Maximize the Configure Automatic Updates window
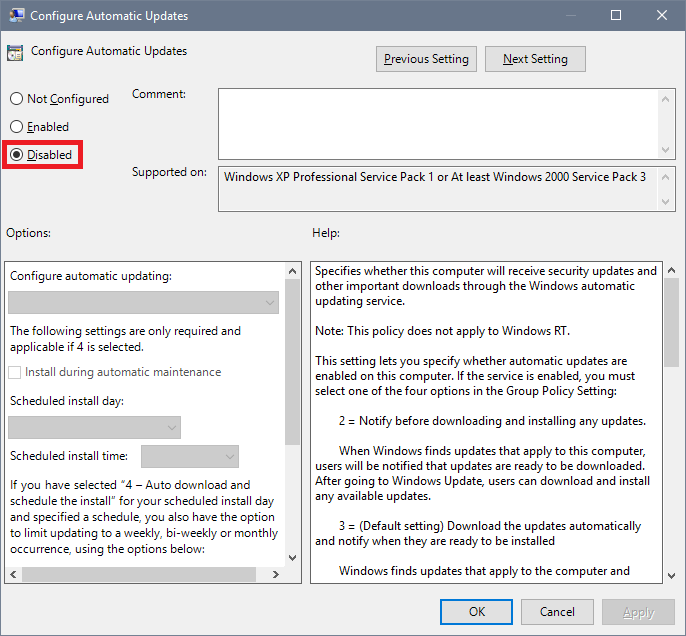The height and width of the screenshot is (636, 686). coord(616,15)
